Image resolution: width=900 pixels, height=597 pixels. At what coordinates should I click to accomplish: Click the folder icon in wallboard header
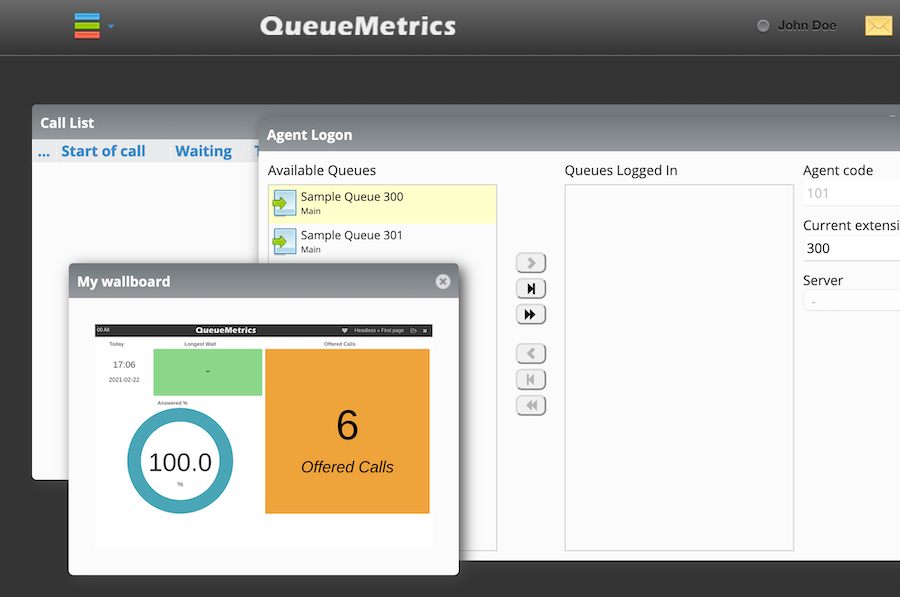pos(413,330)
